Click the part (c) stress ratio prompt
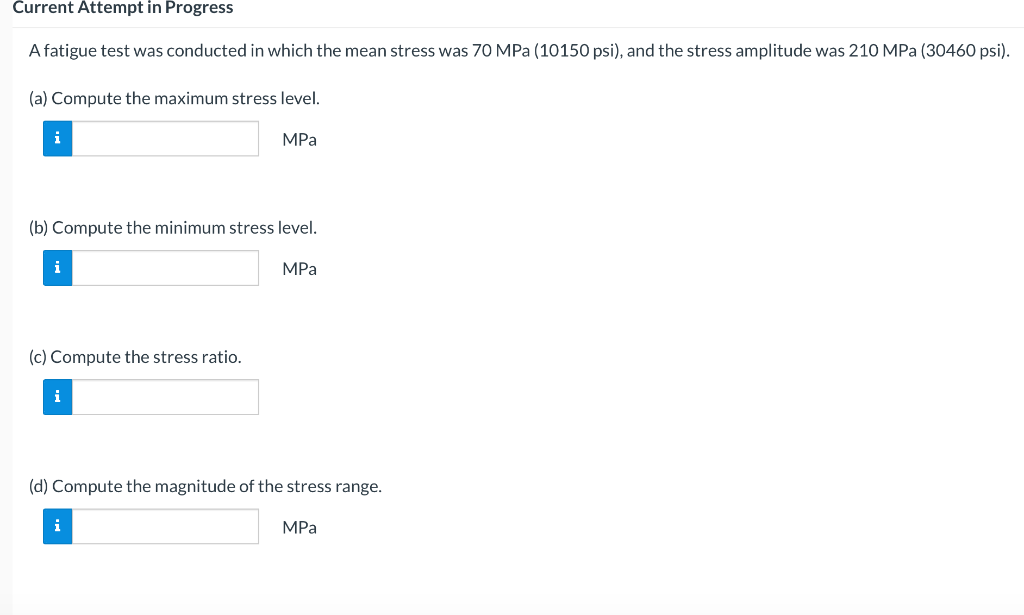The width and height of the screenshot is (1024, 615). pos(136,356)
